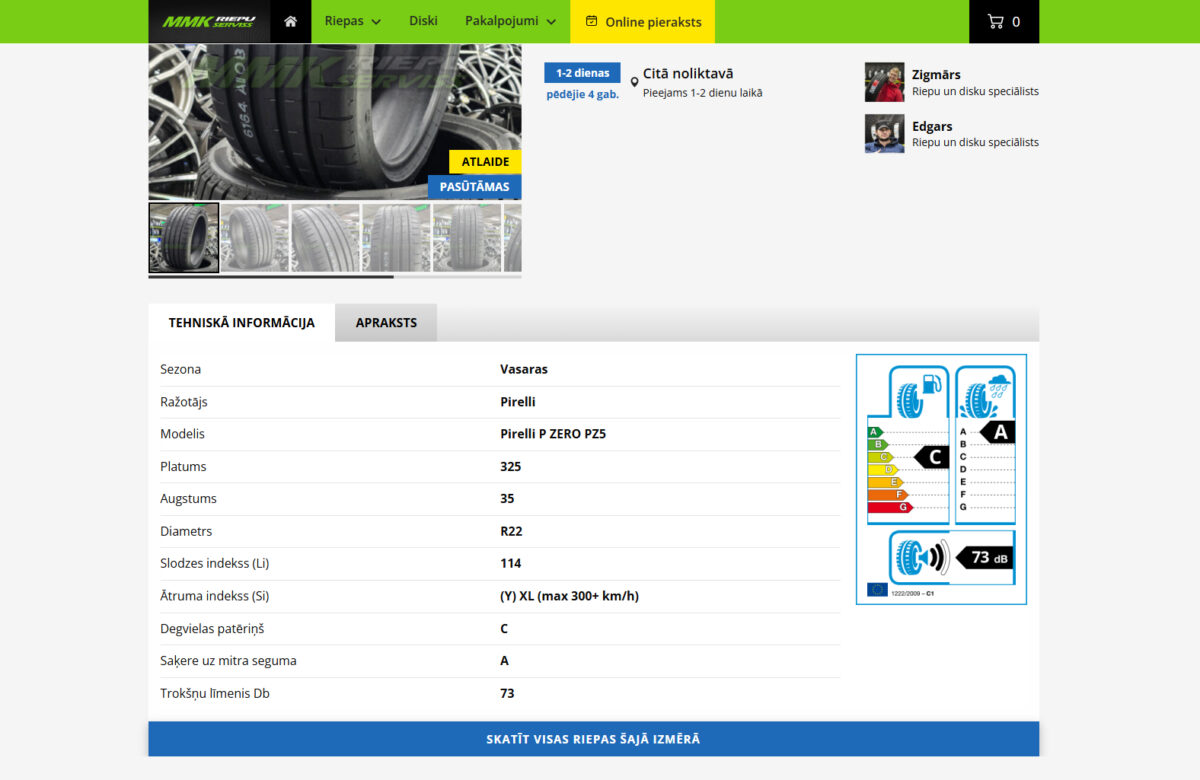Select the second tyre thumbnail
Image resolution: width=1200 pixels, height=780 pixels.
pyautogui.click(x=254, y=238)
